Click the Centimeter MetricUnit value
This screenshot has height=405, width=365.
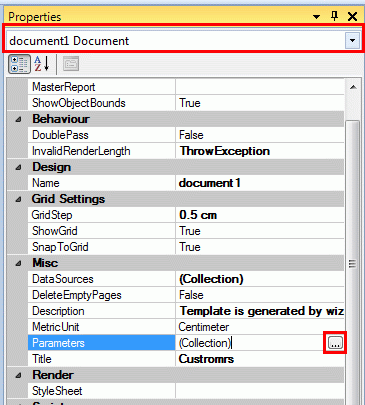tap(260, 327)
